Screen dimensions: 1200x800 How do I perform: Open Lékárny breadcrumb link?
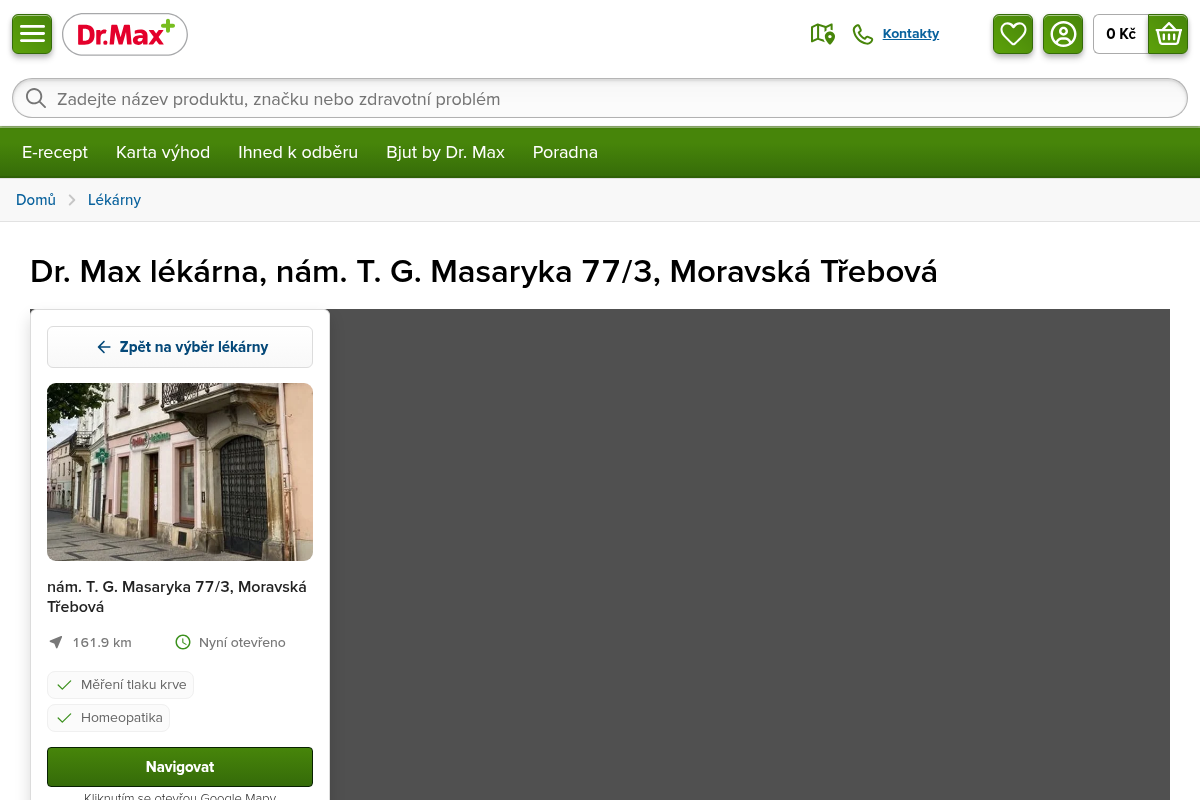(x=114, y=200)
